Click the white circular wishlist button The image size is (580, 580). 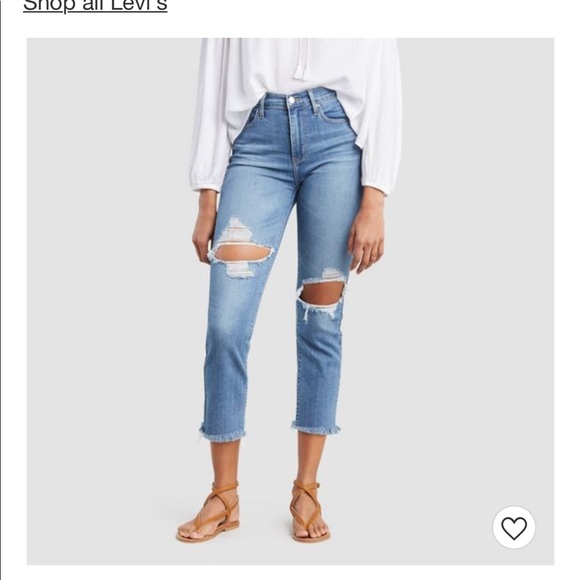coord(514,527)
